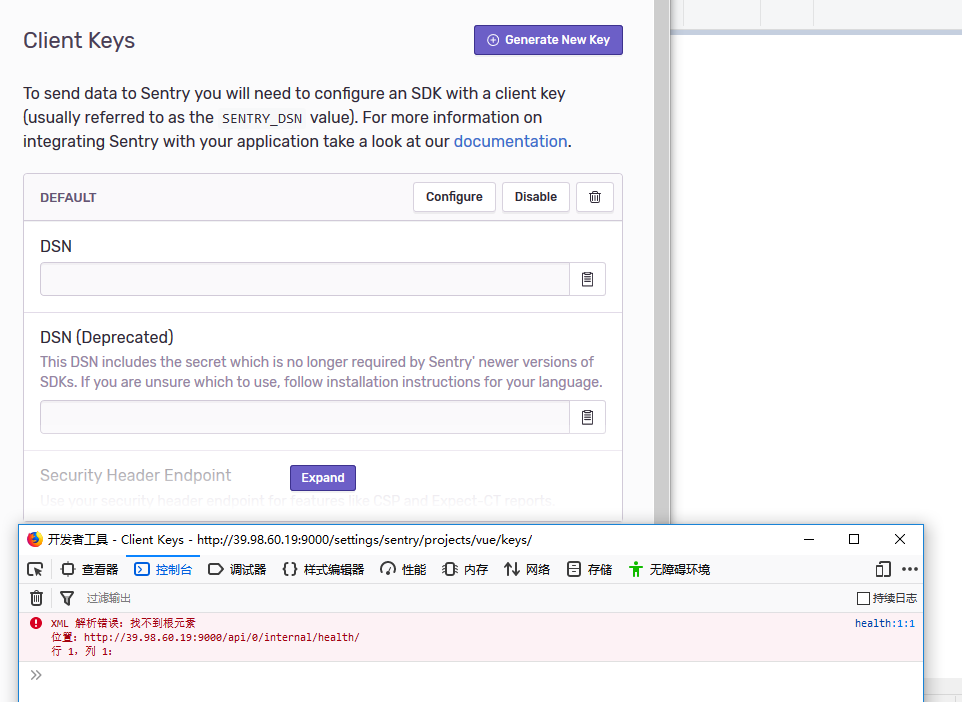This screenshot has width=962, height=702.
Task: Open the 存储 storage panel
Action: pos(590,568)
